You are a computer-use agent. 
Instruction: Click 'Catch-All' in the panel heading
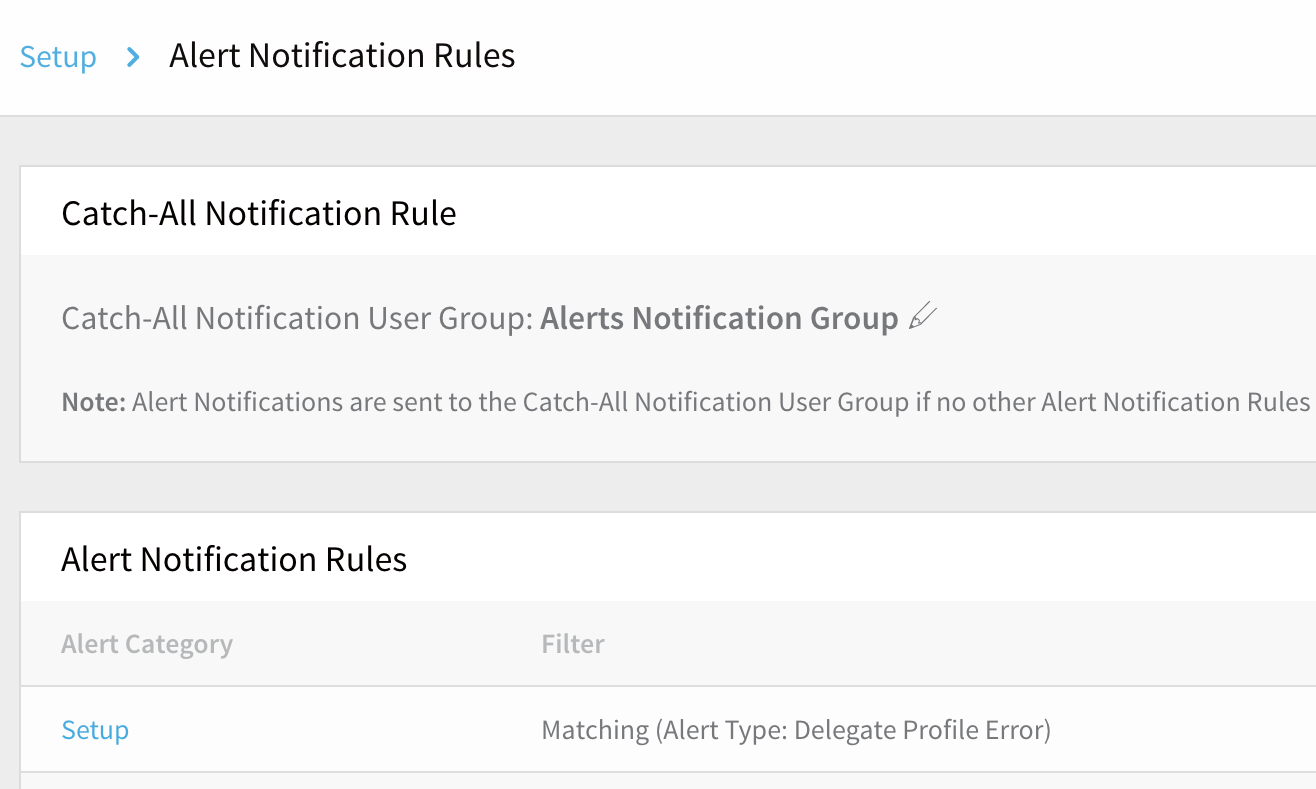130,213
